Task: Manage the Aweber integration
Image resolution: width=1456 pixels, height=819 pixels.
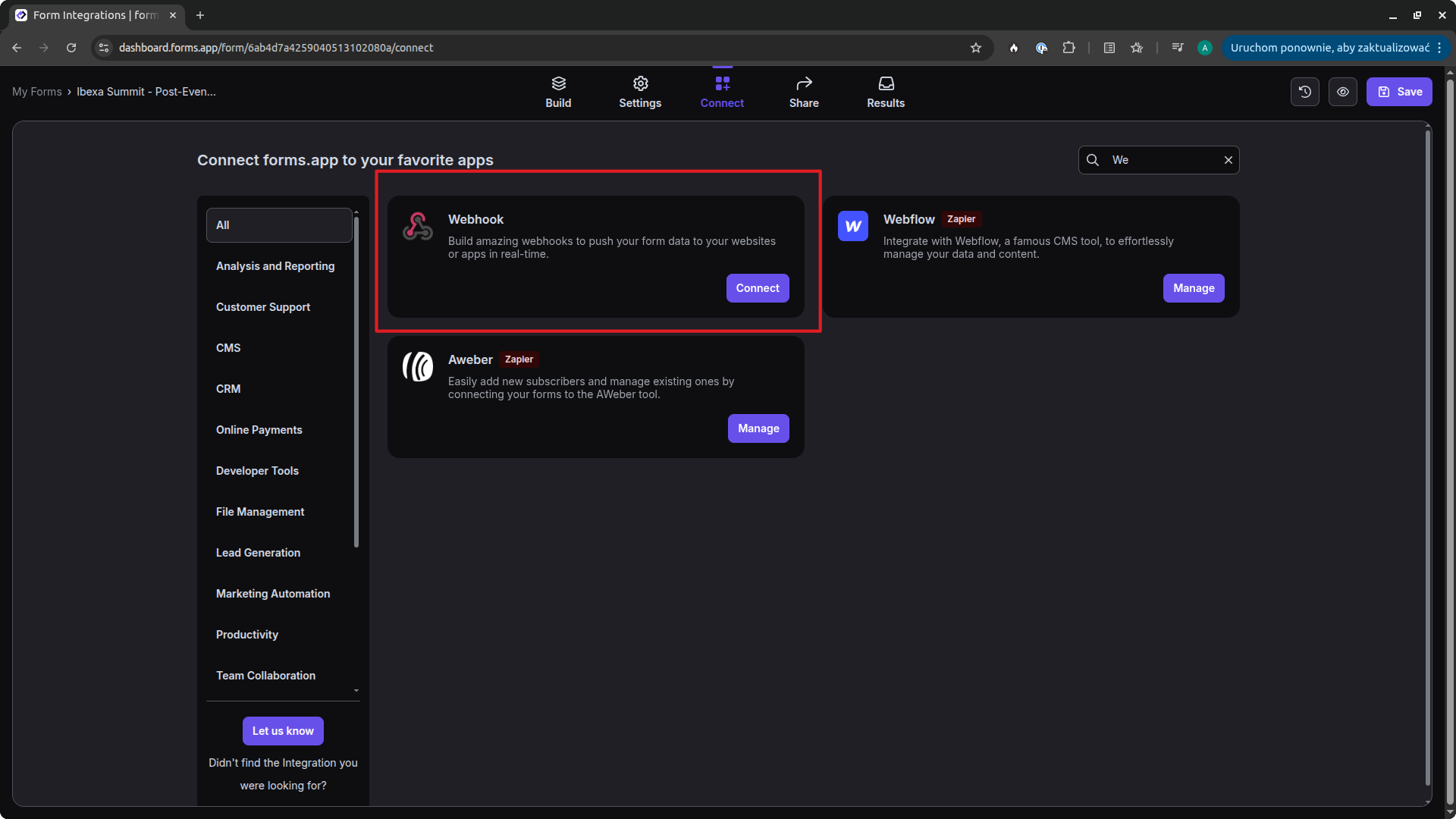Action: pyautogui.click(x=758, y=428)
